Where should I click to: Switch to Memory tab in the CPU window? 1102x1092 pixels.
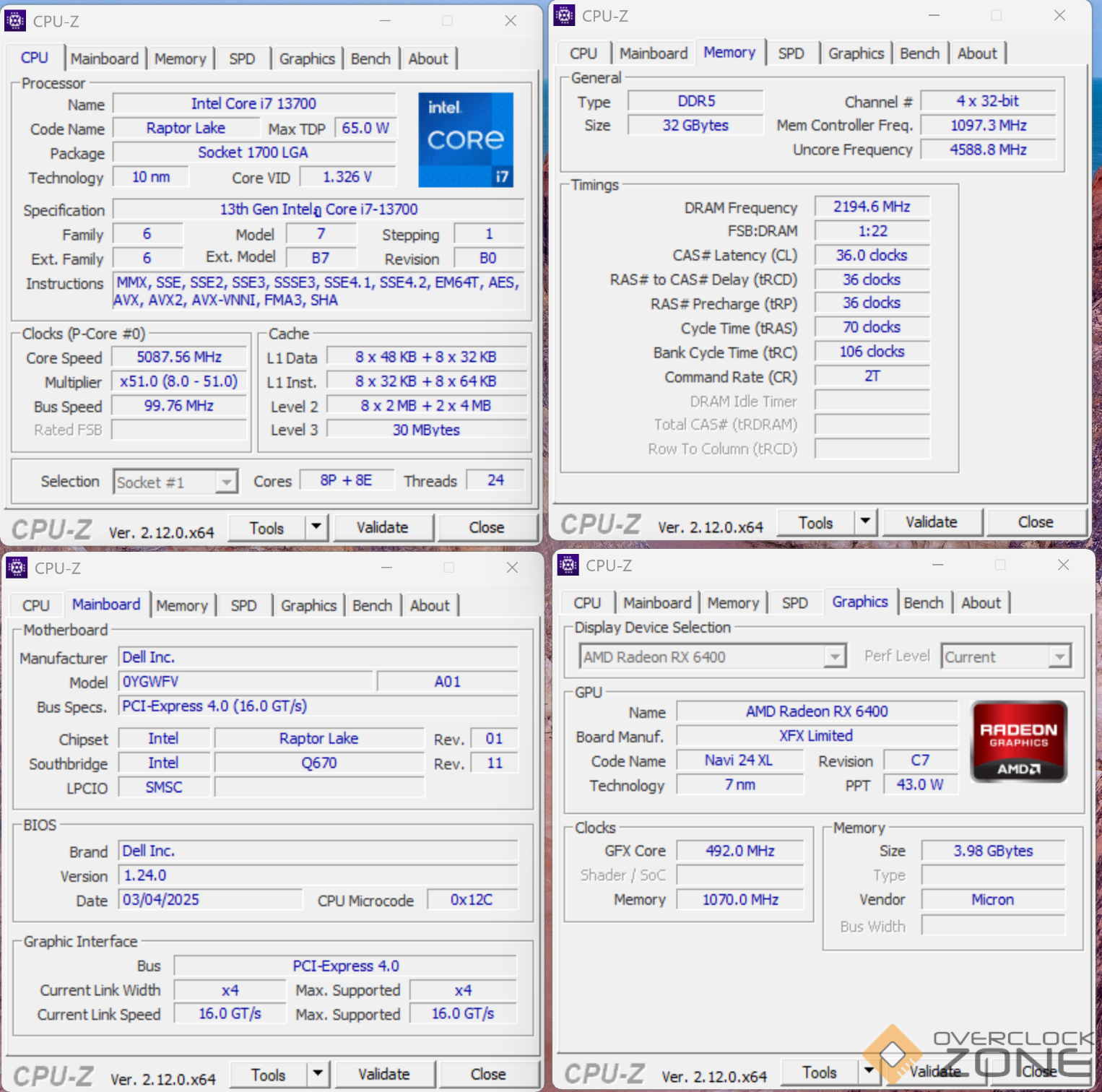(x=181, y=58)
